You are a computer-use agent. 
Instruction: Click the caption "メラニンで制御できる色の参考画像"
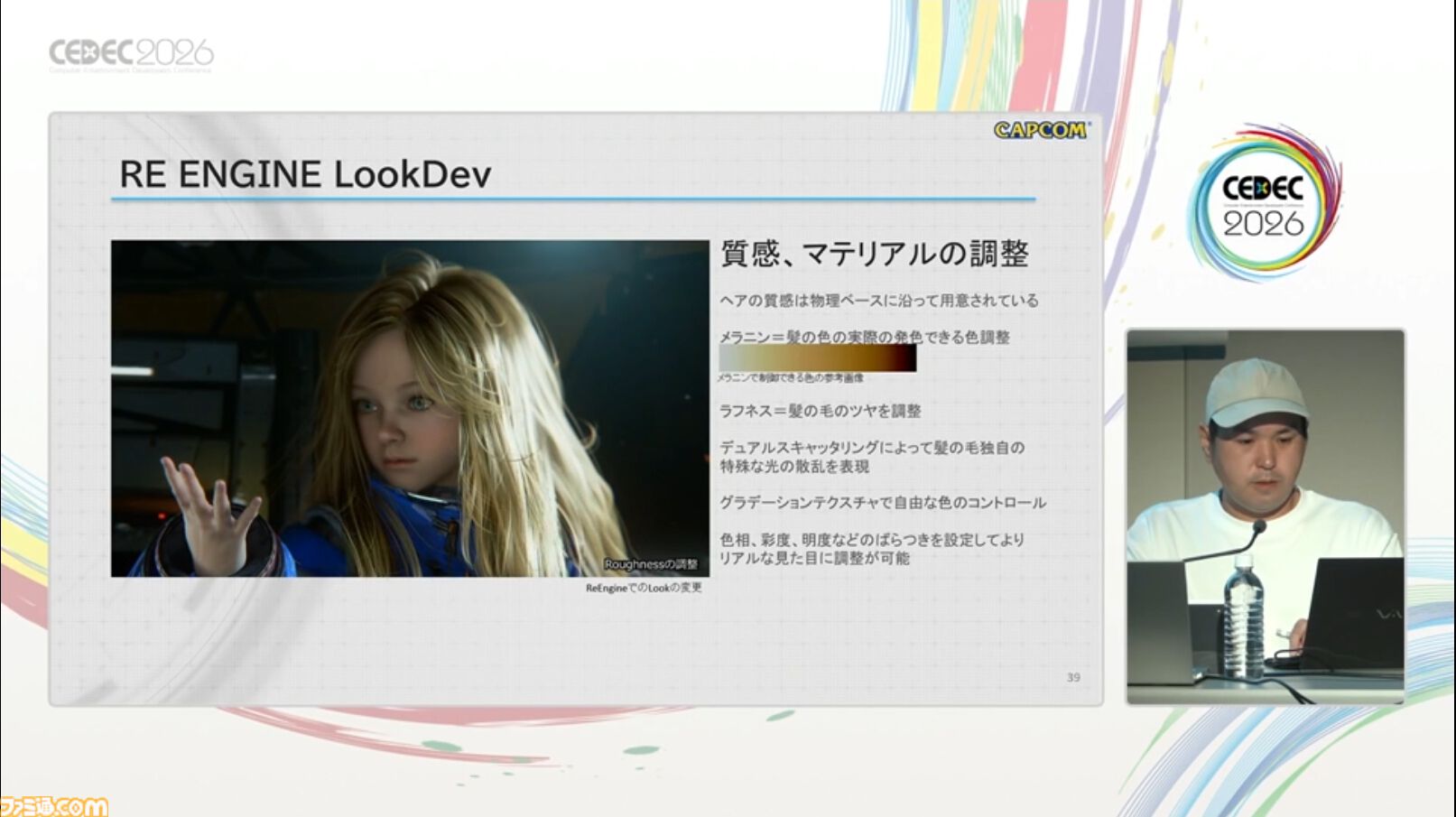(791, 377)
